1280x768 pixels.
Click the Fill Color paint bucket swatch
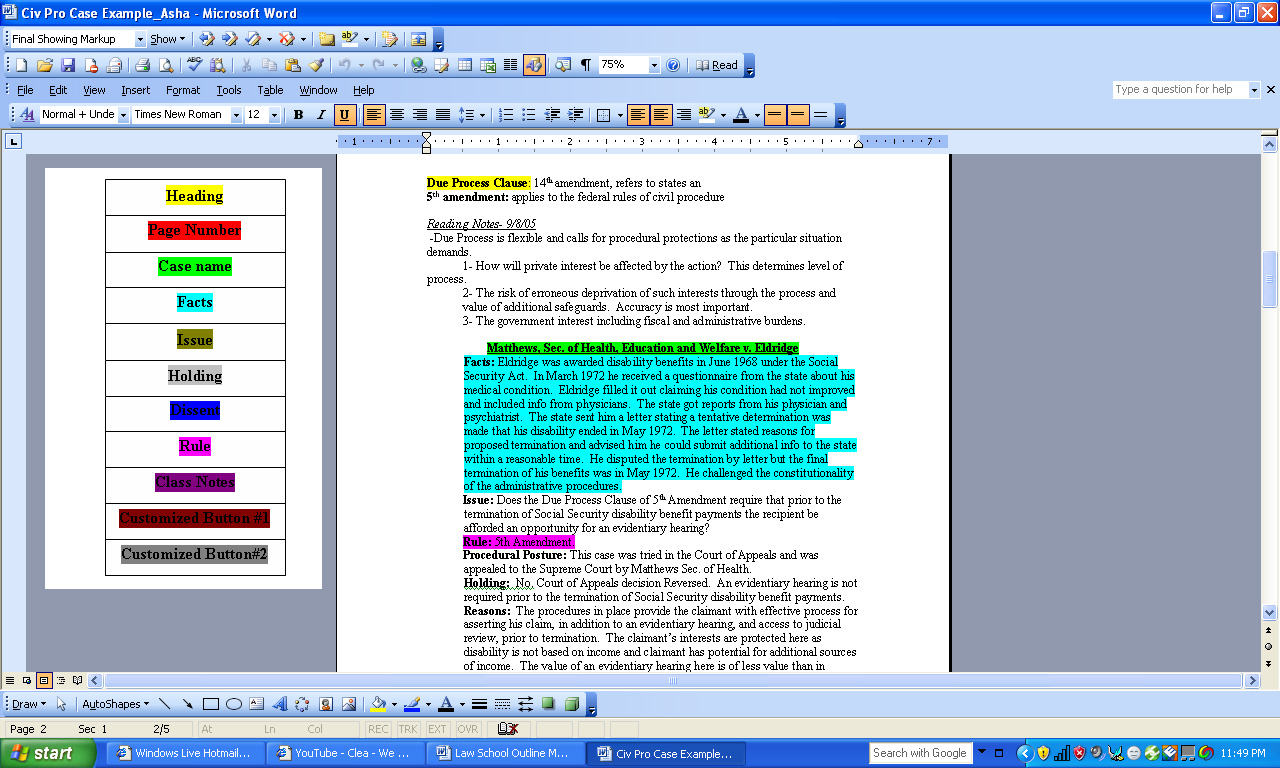point(378,704)
